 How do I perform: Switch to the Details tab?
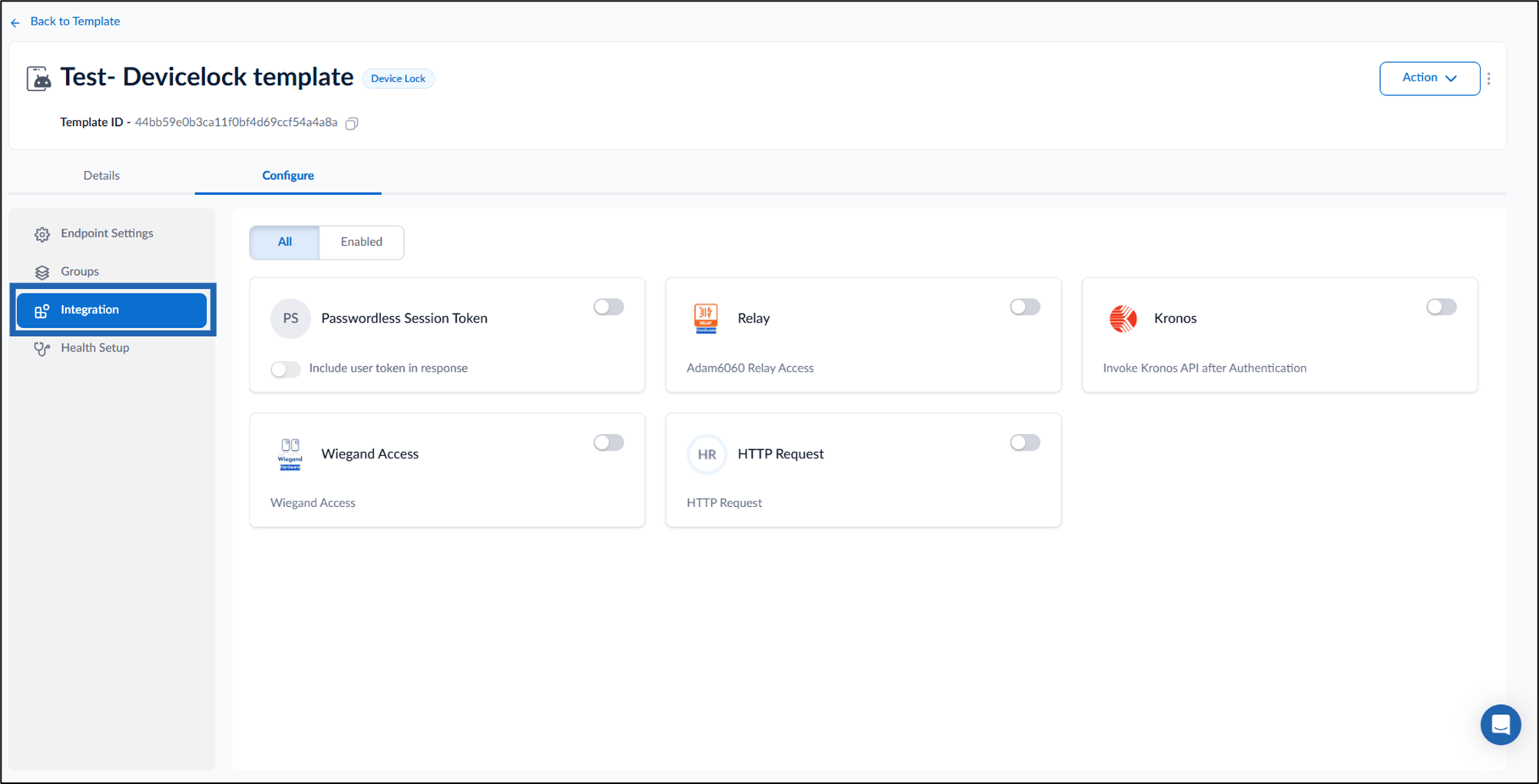(x=101, y=175)
